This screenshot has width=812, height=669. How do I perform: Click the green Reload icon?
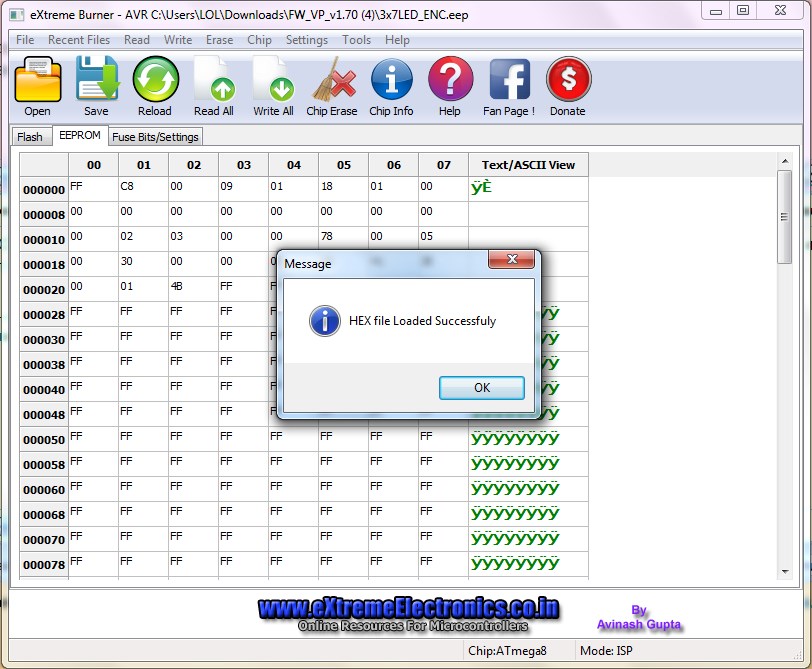155,80
